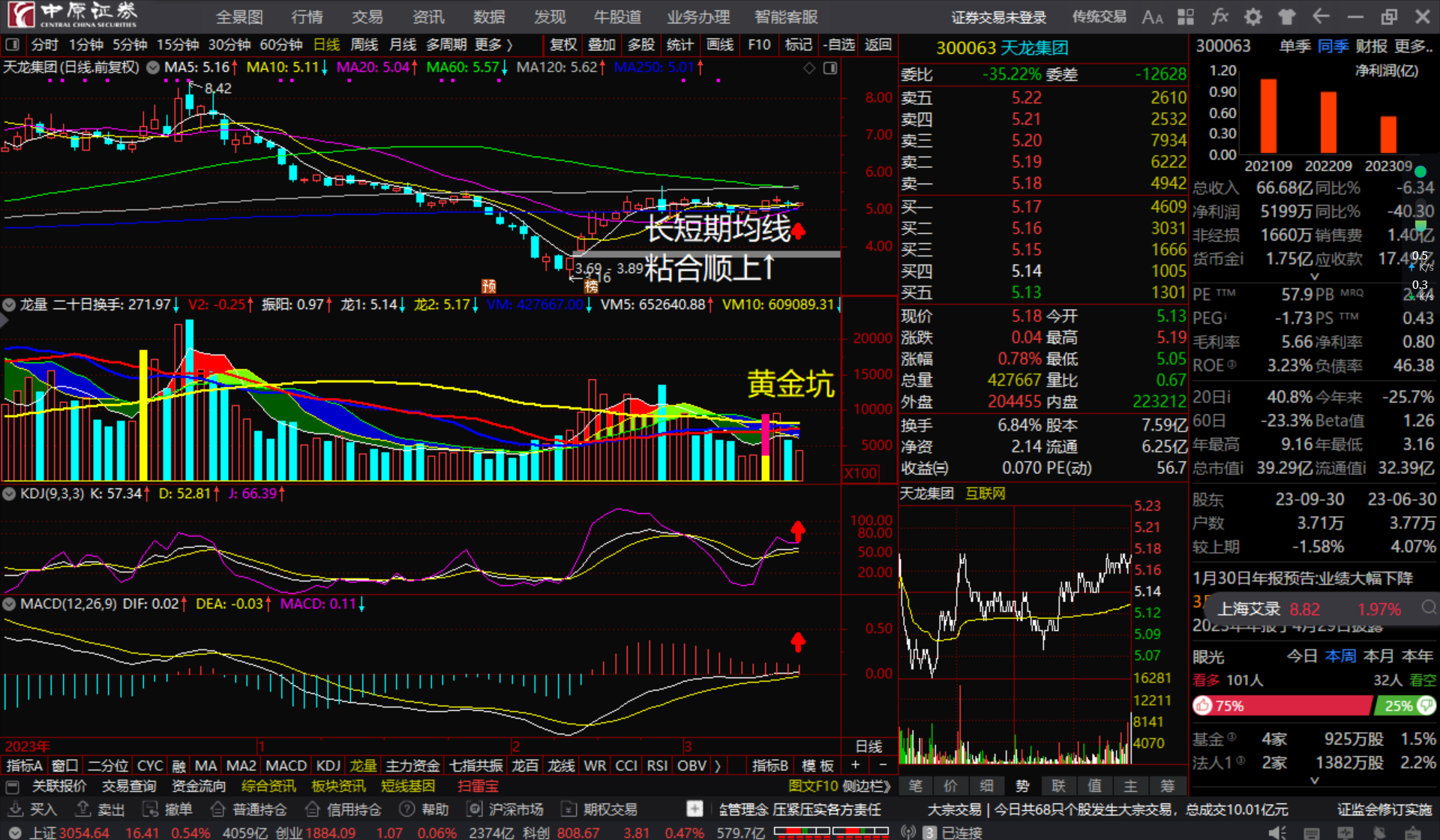
Task: Click the 202209 net profit bar
Action: pos(1328,122)
